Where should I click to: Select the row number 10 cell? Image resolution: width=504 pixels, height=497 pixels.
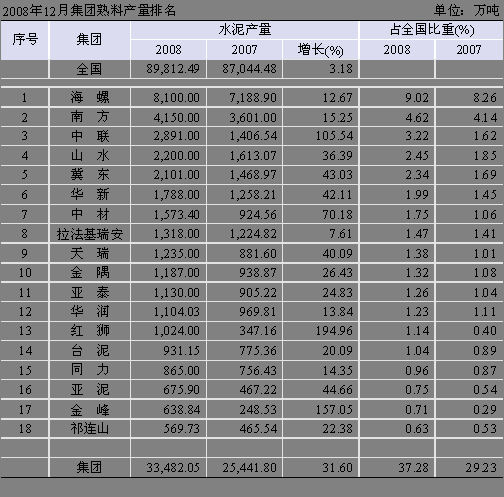[x=24, y=273]
